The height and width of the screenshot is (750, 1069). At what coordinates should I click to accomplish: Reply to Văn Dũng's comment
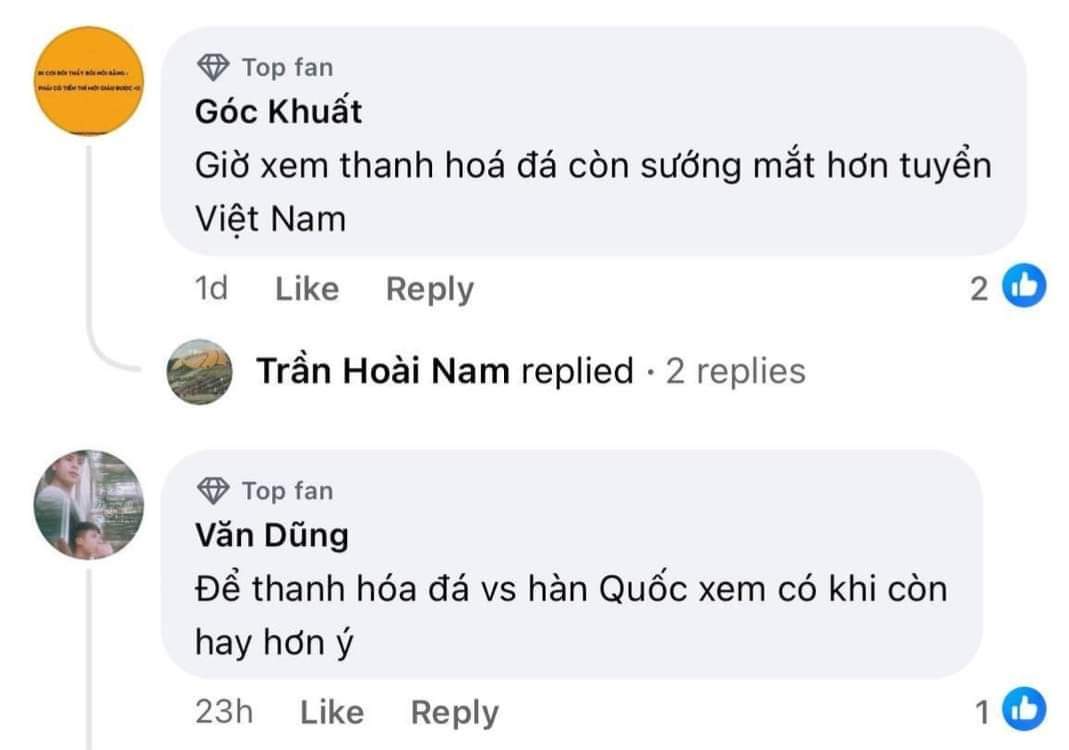click(455, 712)
